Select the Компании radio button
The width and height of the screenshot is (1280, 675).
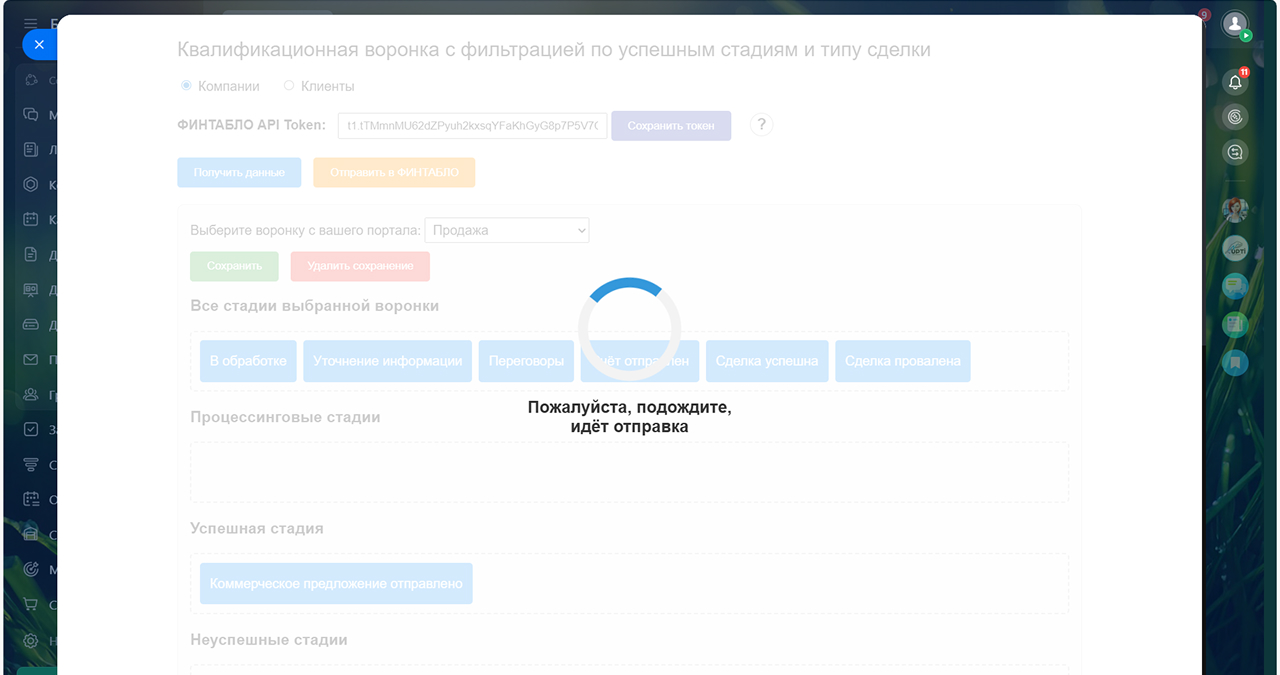point(186,86)
